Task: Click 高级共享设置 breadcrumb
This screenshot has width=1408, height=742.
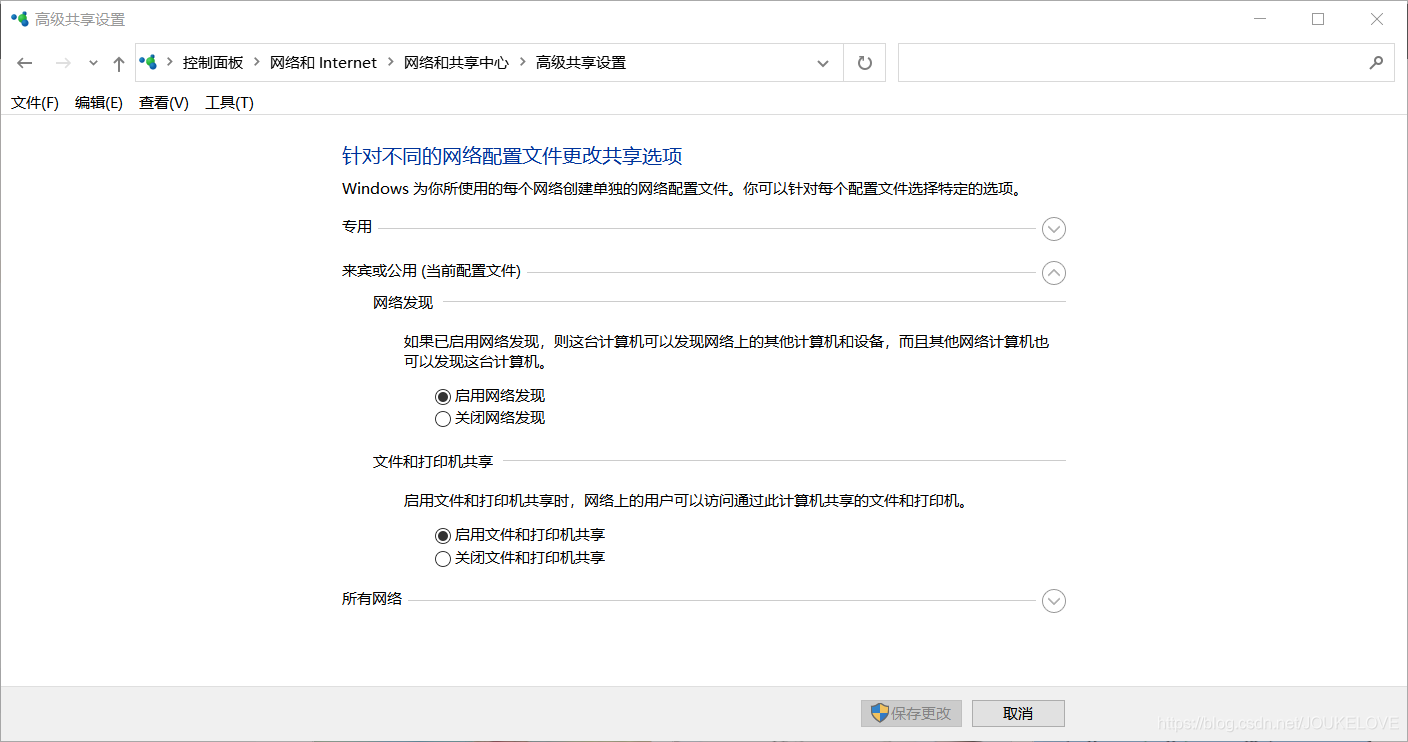Action: (x=581, y=62)
